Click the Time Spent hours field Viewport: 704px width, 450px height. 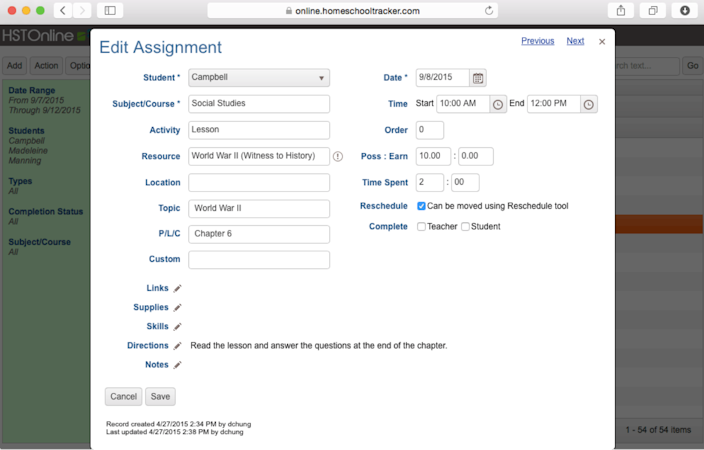[x=430, y=182]
